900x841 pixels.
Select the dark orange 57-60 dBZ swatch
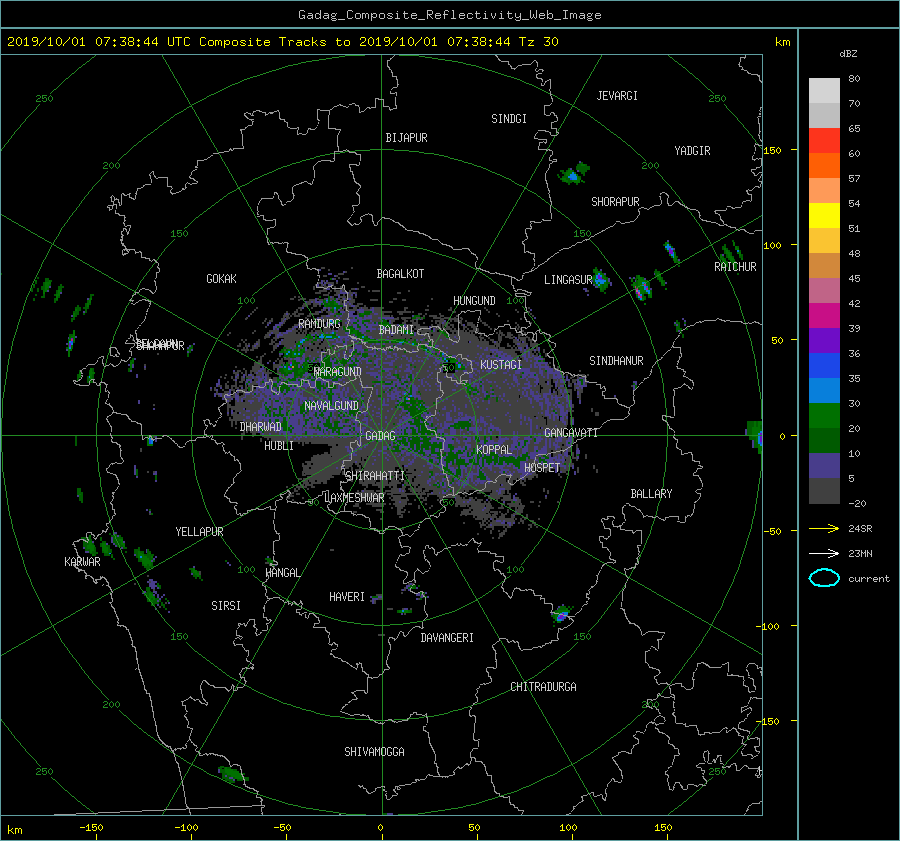[x=824, y=165]
